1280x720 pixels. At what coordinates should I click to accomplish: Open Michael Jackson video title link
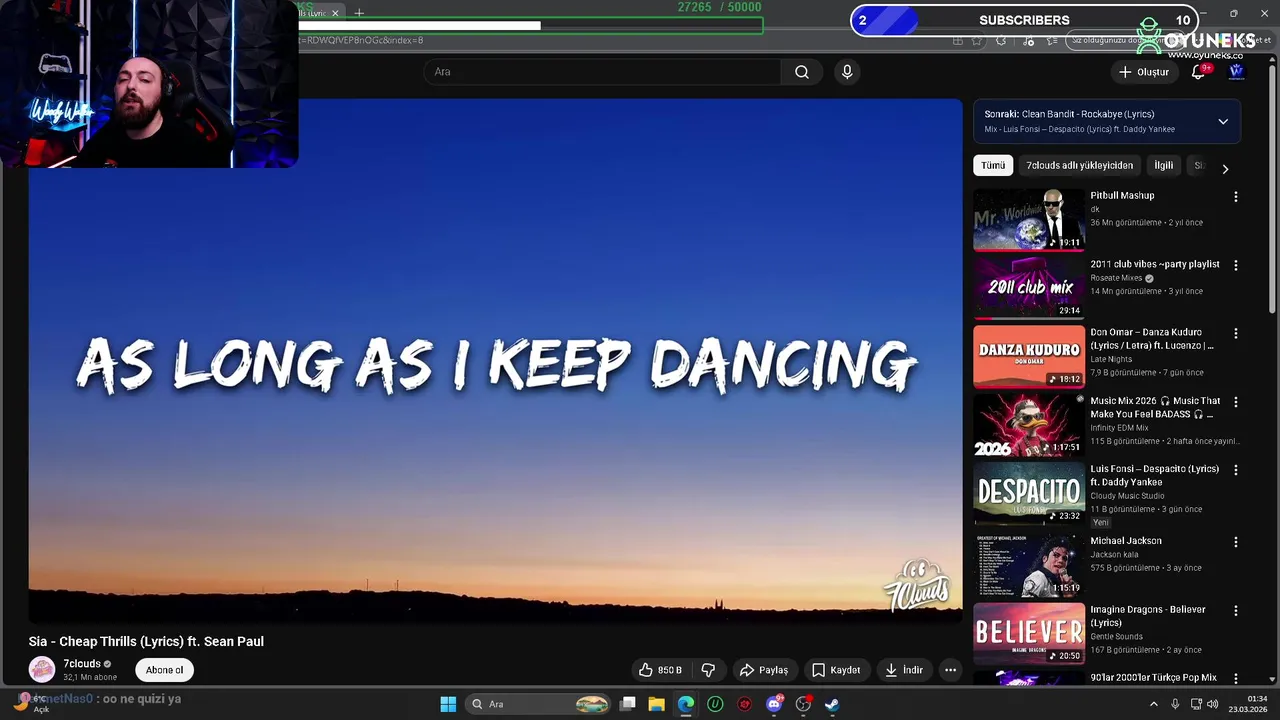pos(1126,541)
